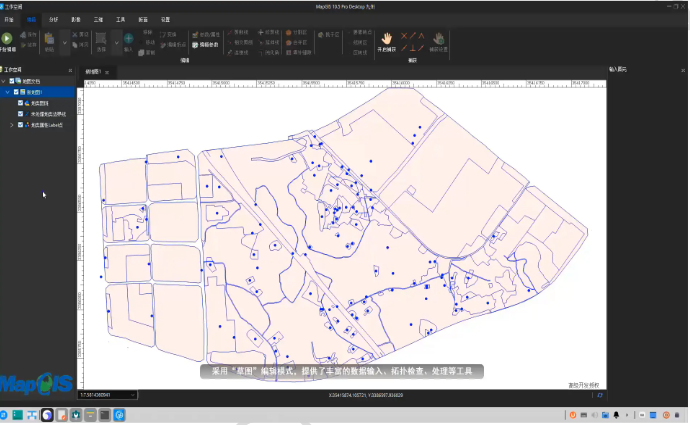Click the perpendicular snap icon in snapping group
Image resolution: width=690 pixels, height=425 pixels.
click(412, 48)
